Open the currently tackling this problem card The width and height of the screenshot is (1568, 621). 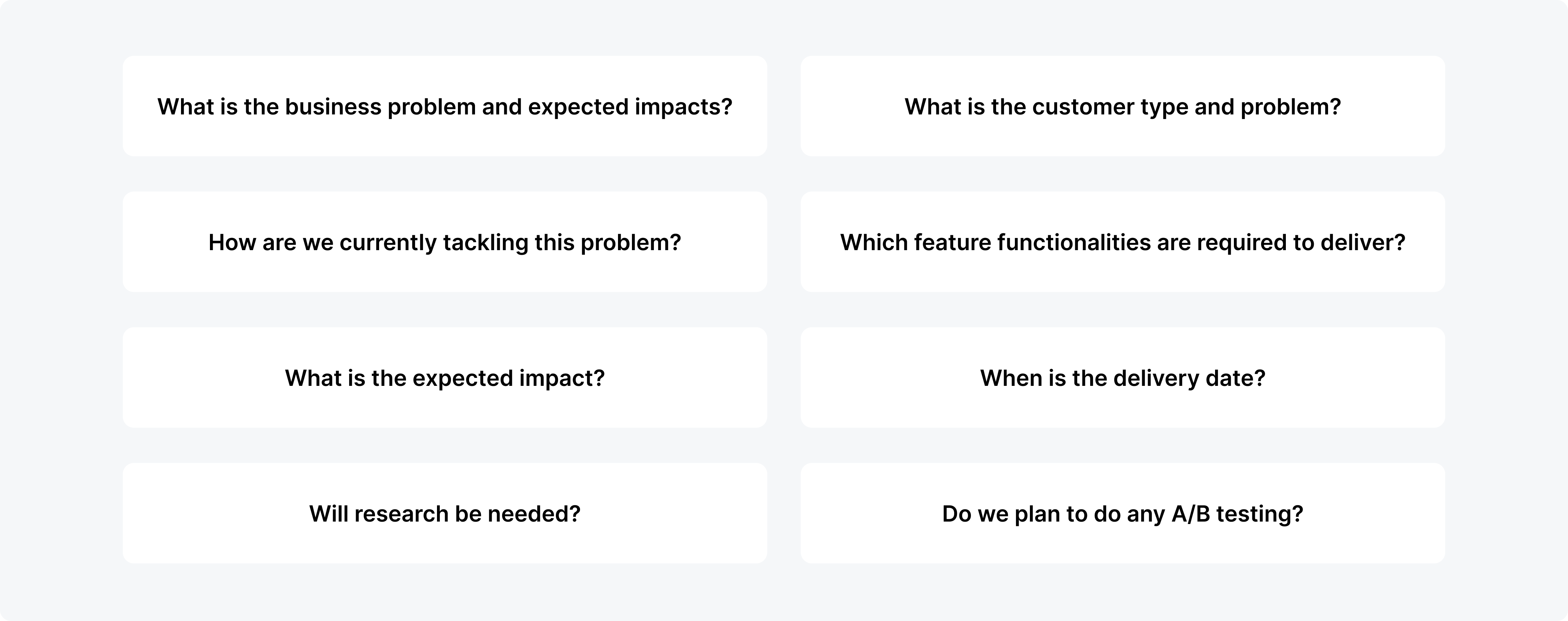(444, 242)
